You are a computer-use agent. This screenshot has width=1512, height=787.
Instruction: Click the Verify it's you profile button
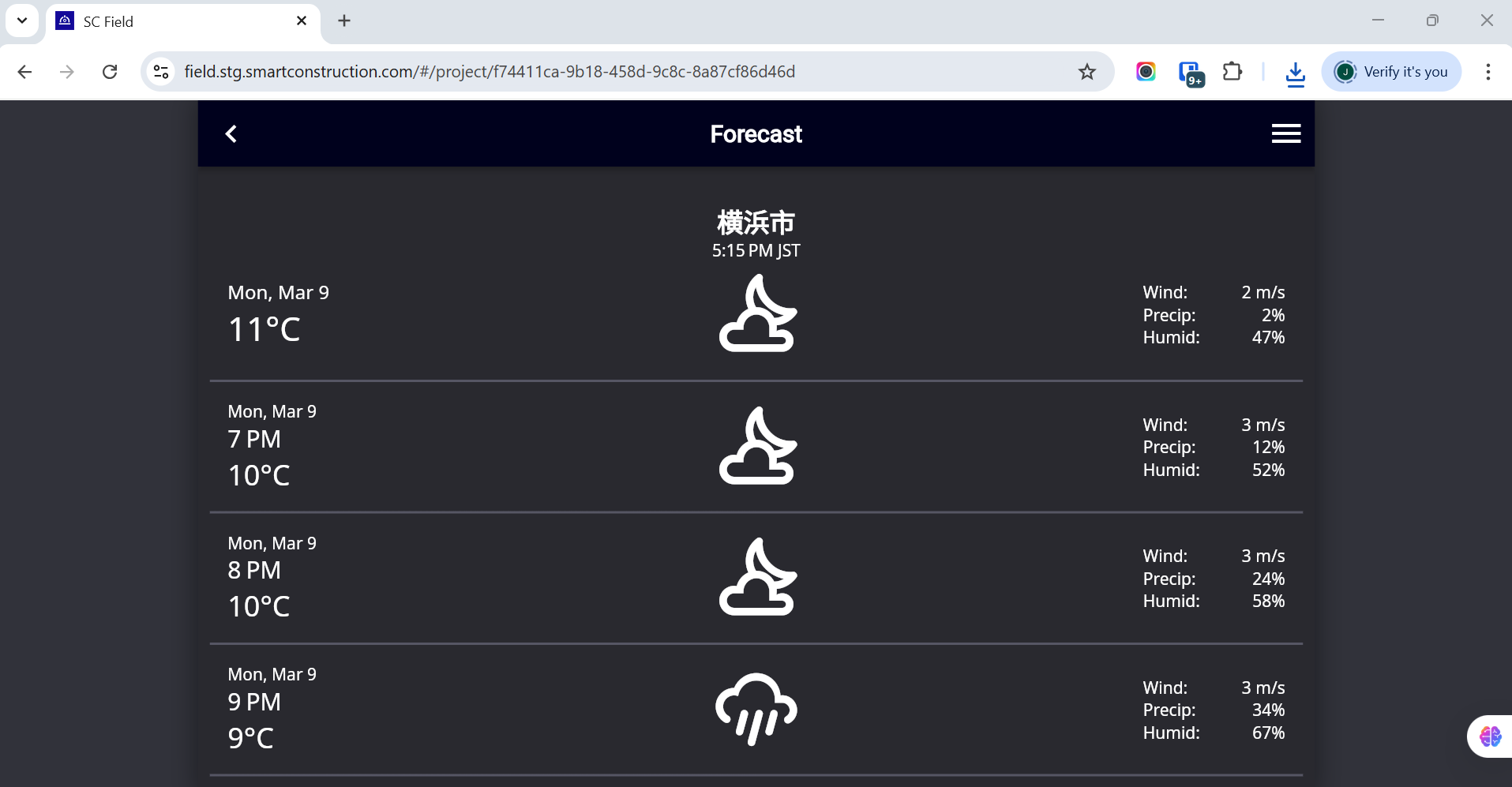coord(1391,72)
